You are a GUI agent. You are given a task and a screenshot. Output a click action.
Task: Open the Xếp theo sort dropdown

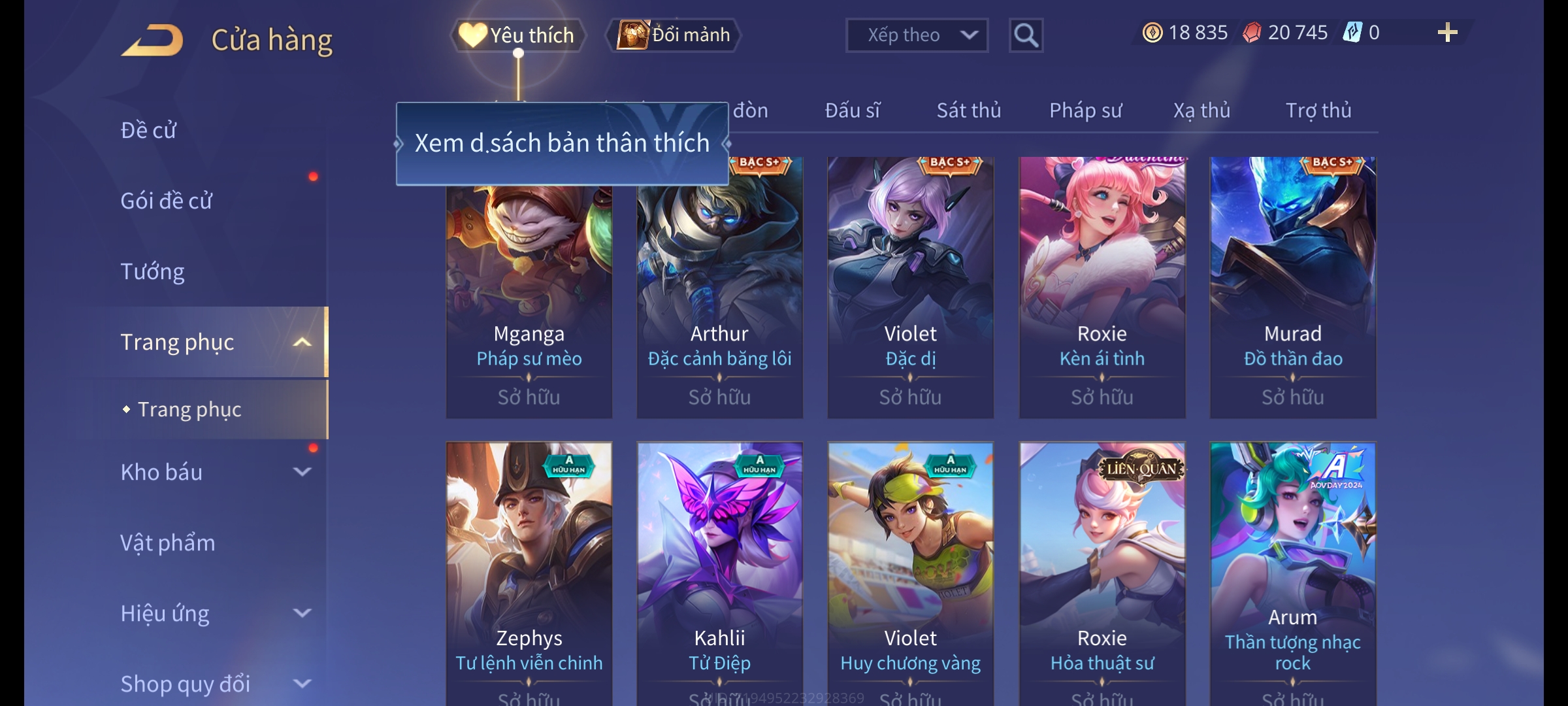[917, 35]
